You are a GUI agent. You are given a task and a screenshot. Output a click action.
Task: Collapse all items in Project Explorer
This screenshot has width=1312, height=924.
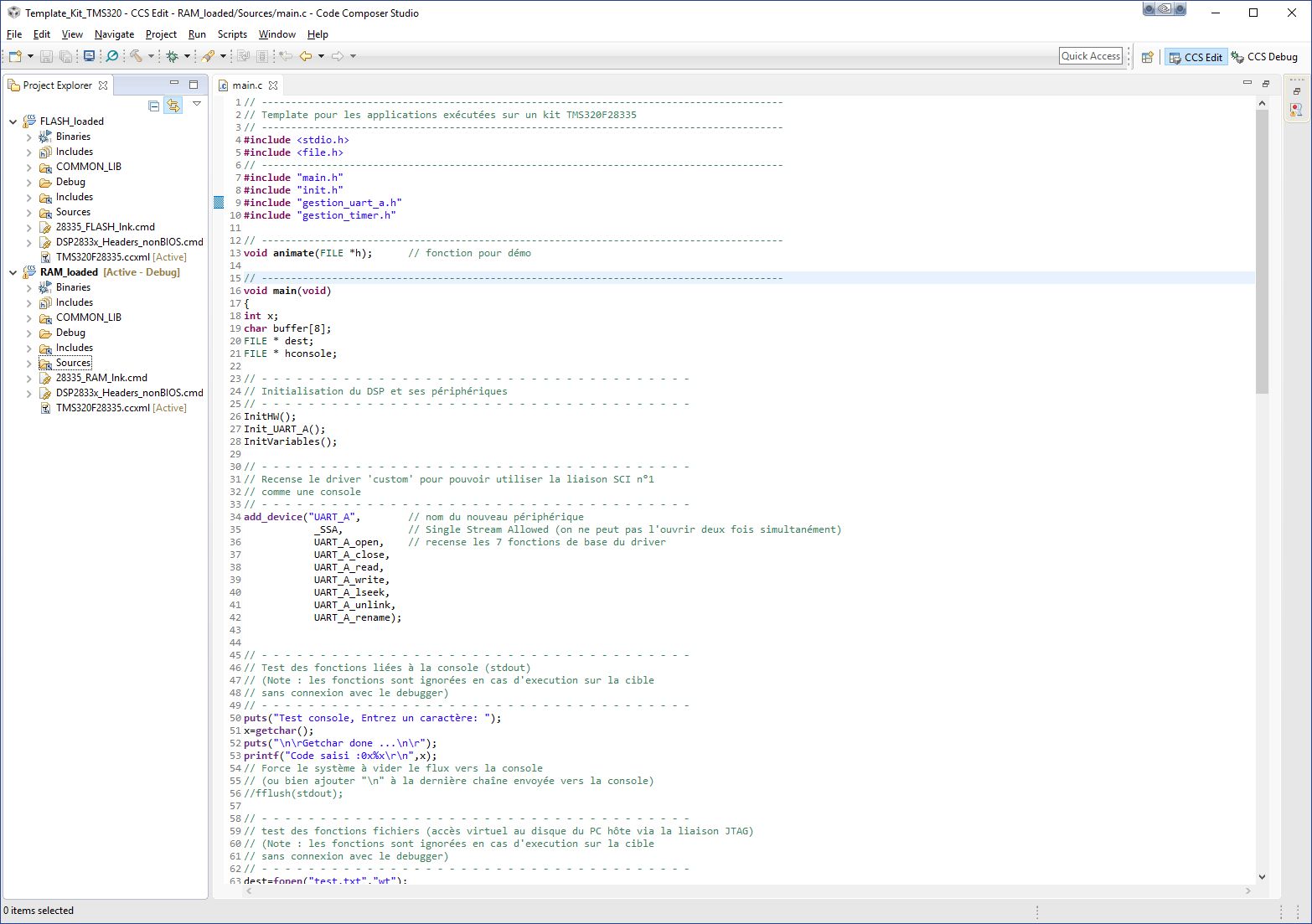click(153, 106)
